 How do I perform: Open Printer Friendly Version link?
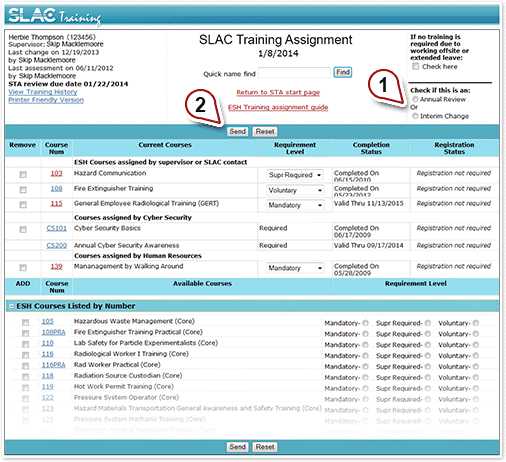click(x=46, y=100)
